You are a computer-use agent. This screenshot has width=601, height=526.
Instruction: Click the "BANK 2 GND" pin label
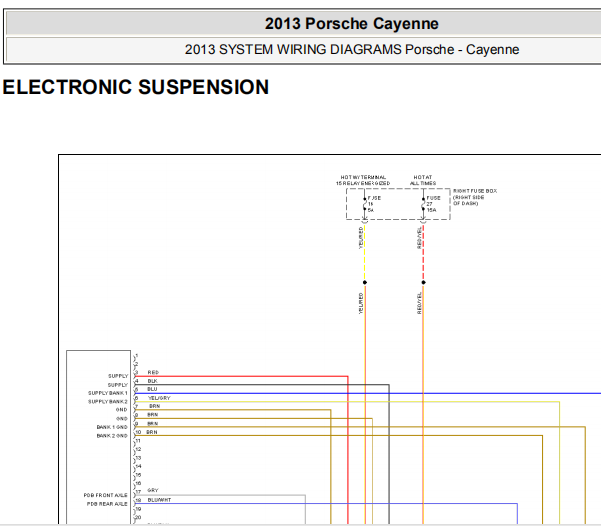(x=112, y=436)
